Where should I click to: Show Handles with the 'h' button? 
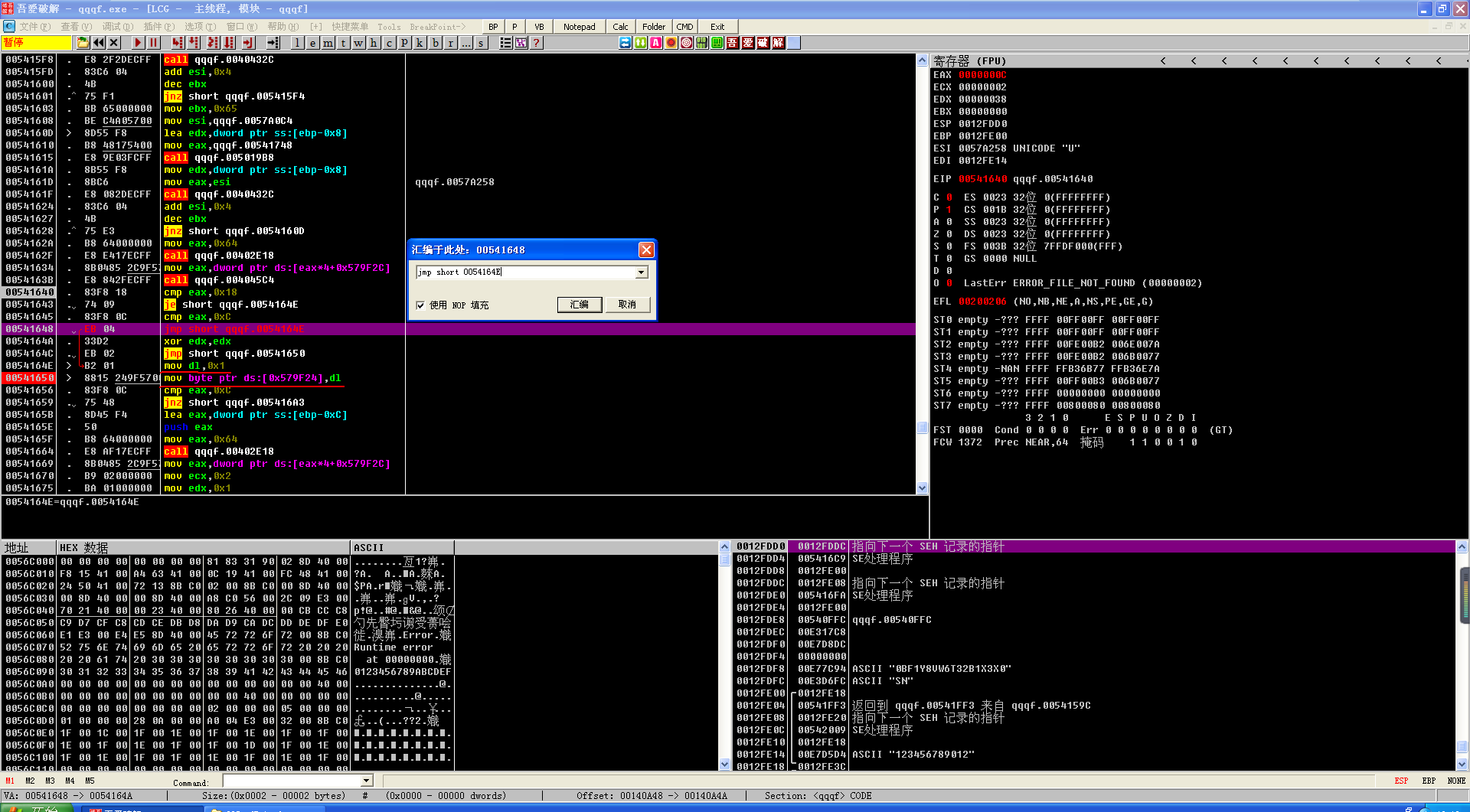click(374, 43)
